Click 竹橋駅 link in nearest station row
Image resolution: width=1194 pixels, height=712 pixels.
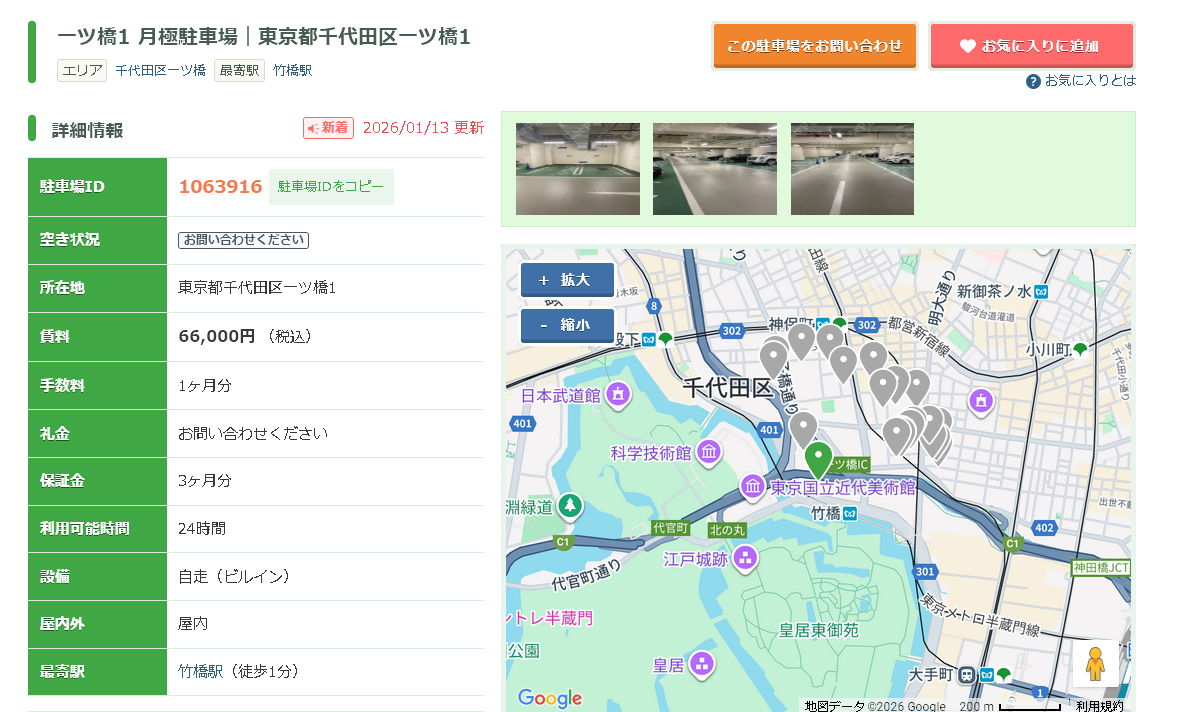coord(200,671)
